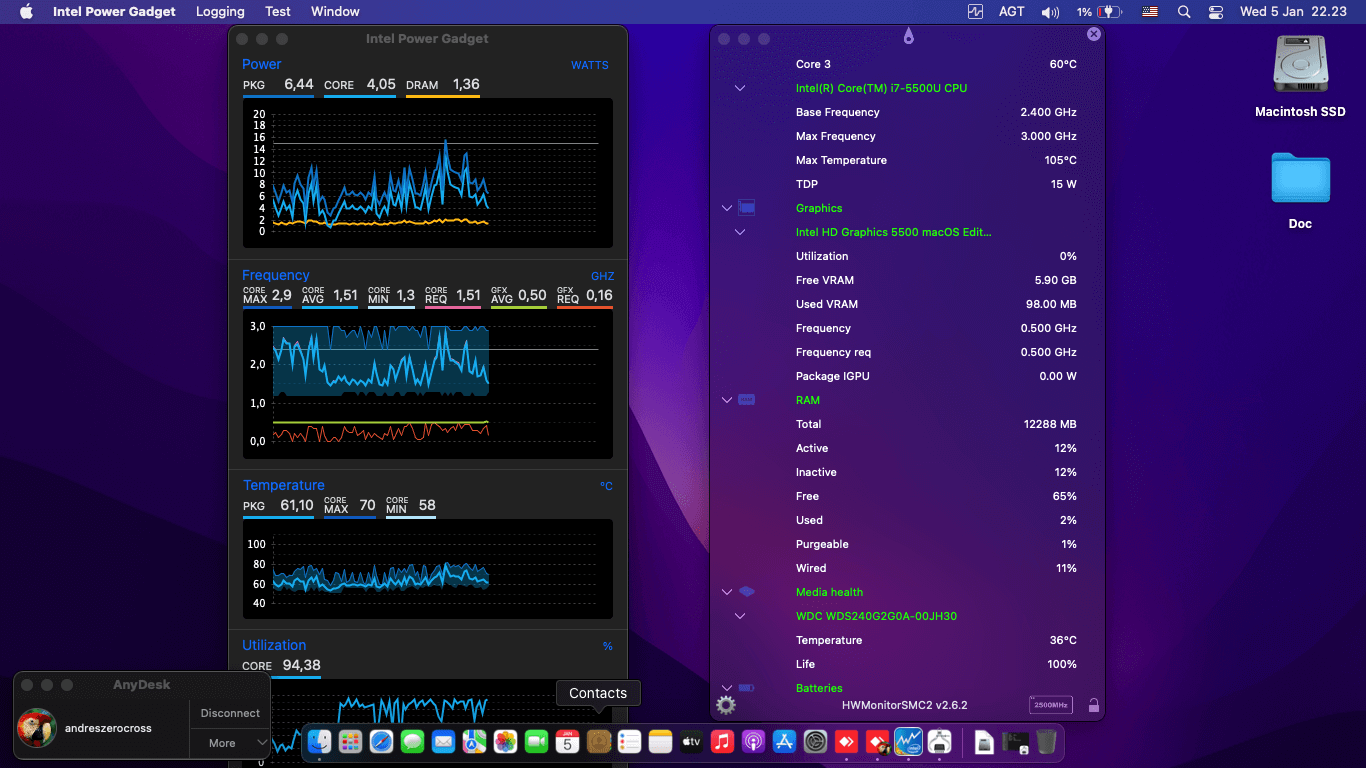Open Spotlight search from the menu bar
The height and width of the screenshot is (768, 1366).
(x=1184, y=11)
